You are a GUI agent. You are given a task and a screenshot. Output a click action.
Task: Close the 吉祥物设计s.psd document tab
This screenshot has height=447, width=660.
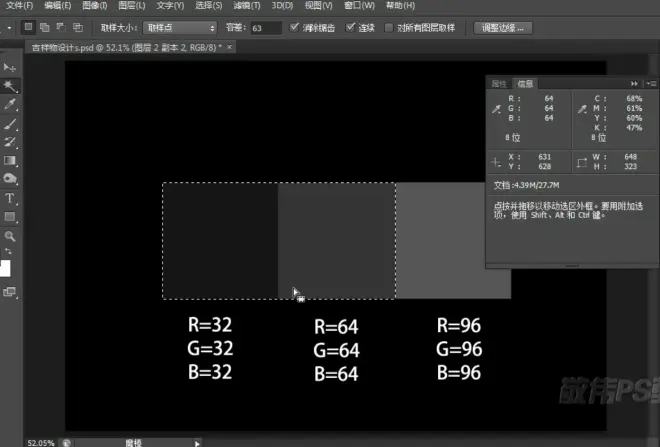click(x=229, y=47)
